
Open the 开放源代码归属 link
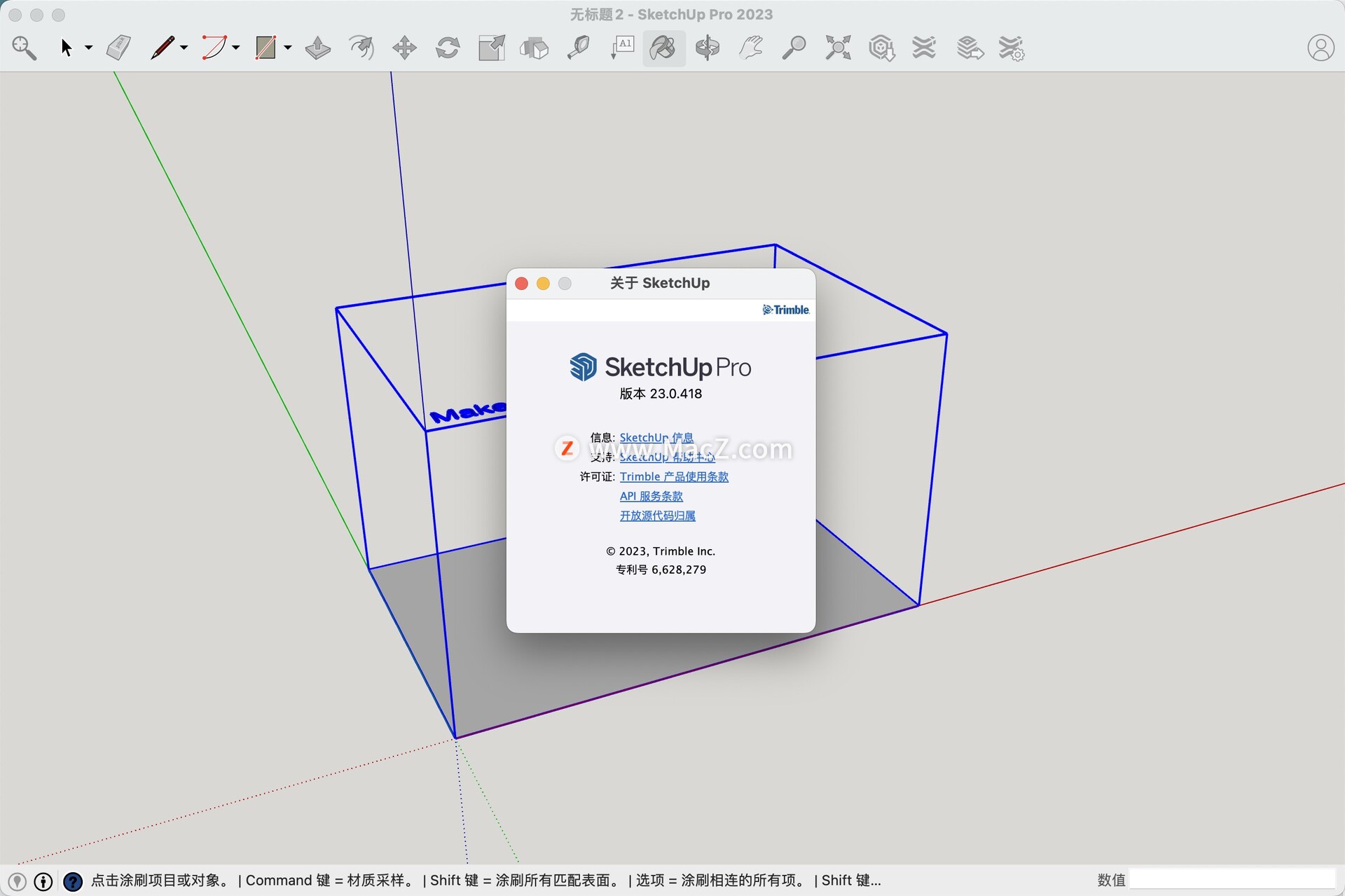coord(657,516)
